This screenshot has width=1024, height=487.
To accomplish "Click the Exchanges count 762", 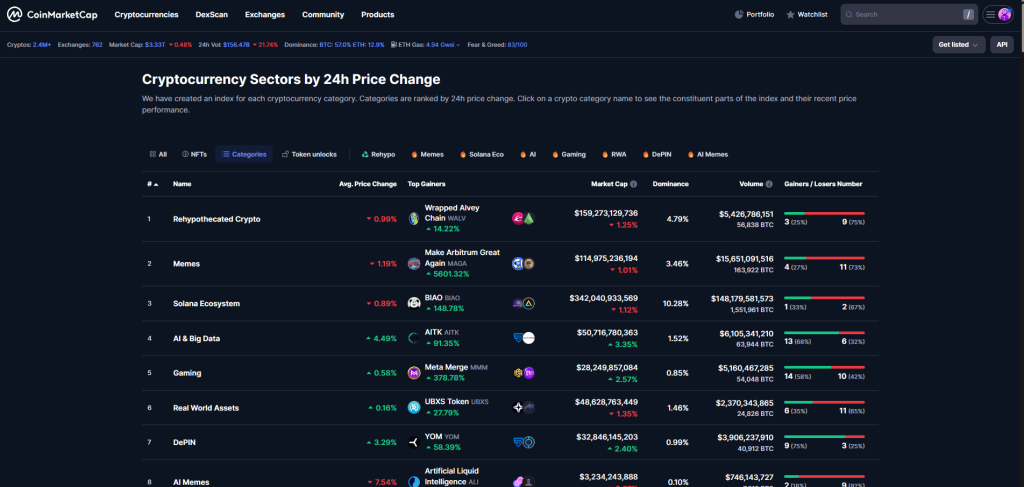I will click(x=97, y=45).
